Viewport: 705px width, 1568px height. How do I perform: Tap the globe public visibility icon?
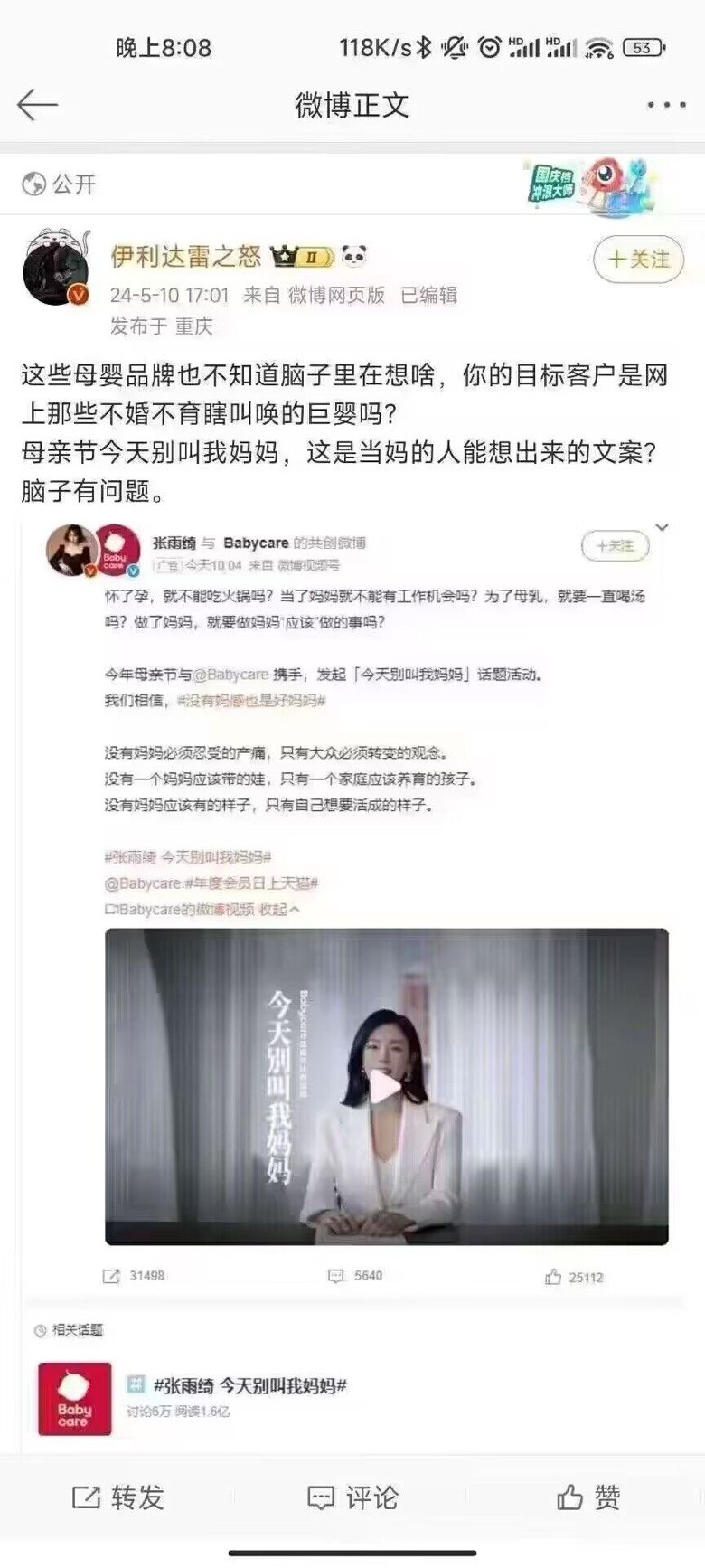pos(33,184)
